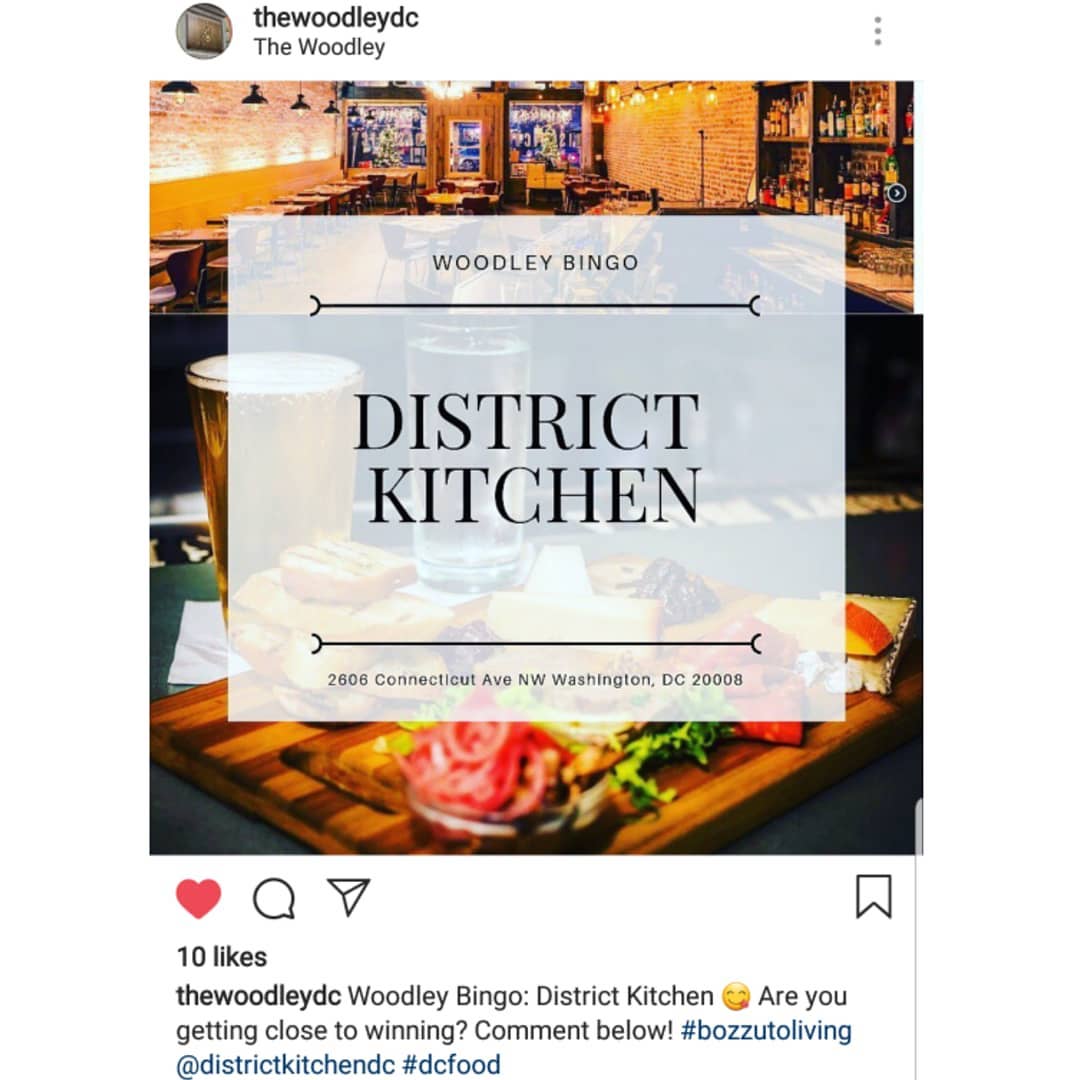View who liked via 10 likes

(x=222, y=957)
